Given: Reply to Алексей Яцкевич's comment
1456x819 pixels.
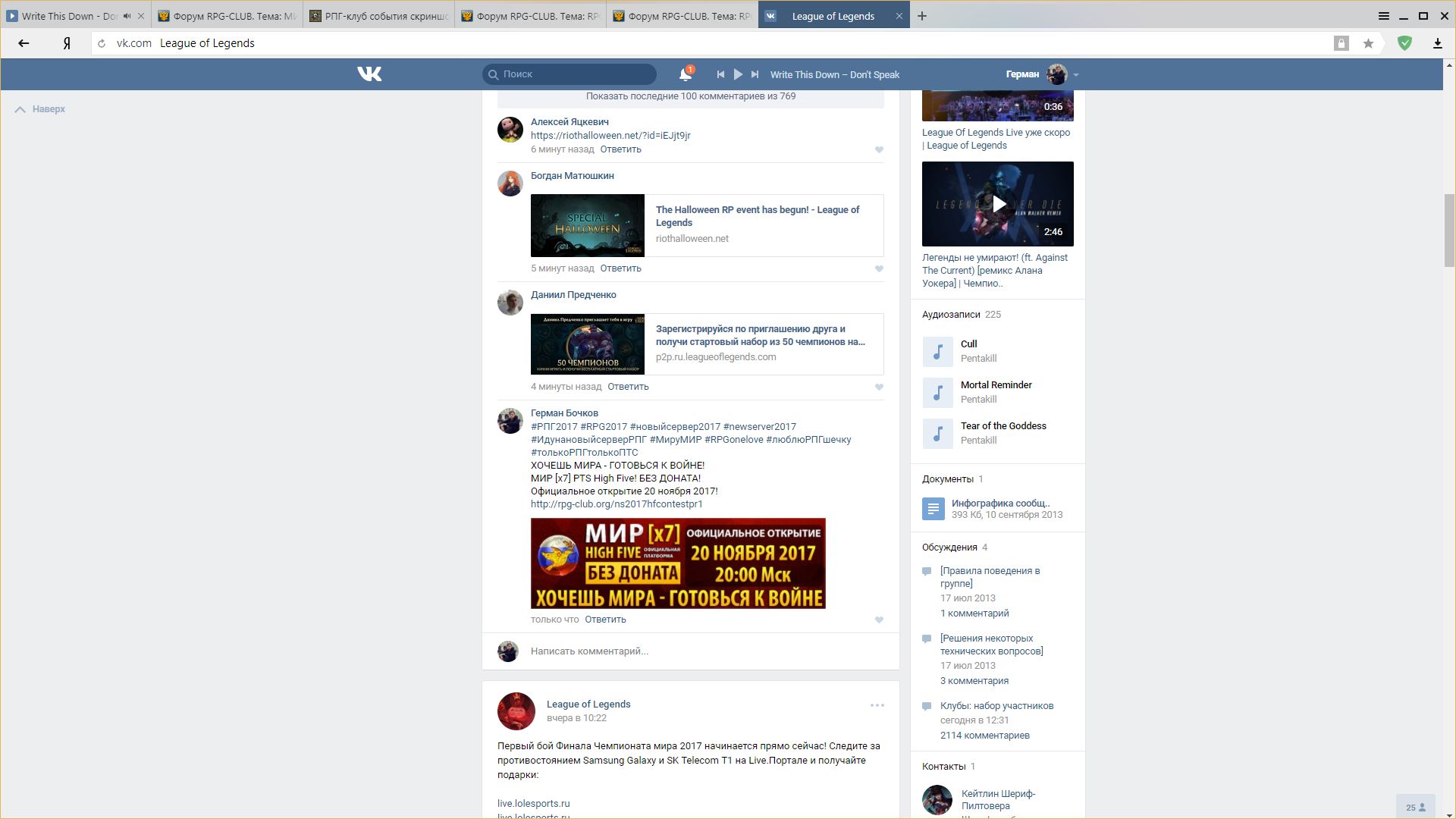Looking at the screenshot, I should tap(620, 149).
